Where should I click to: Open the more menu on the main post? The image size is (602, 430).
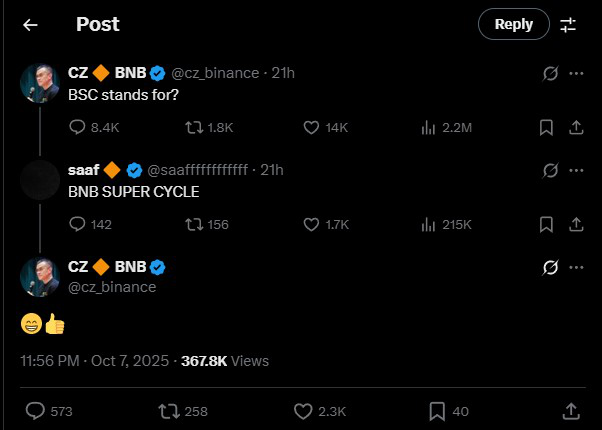tap(576, 267)
